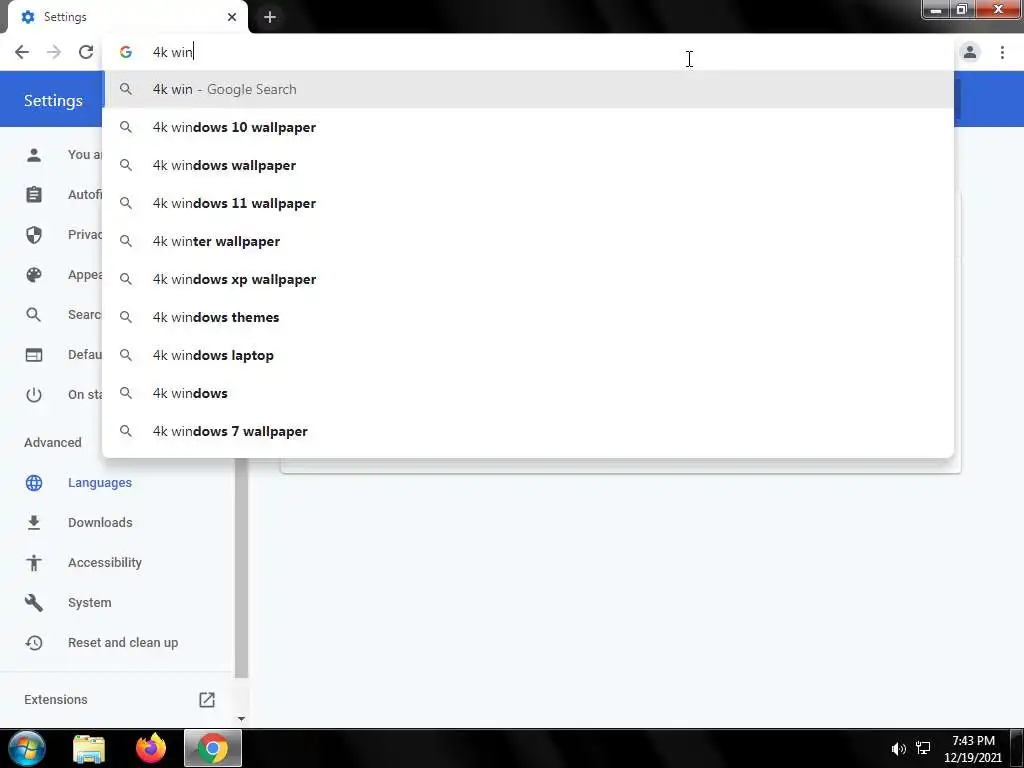Close the Settings tab
Viewport: 1024px width, 768px height.
[x=232, y=17]
